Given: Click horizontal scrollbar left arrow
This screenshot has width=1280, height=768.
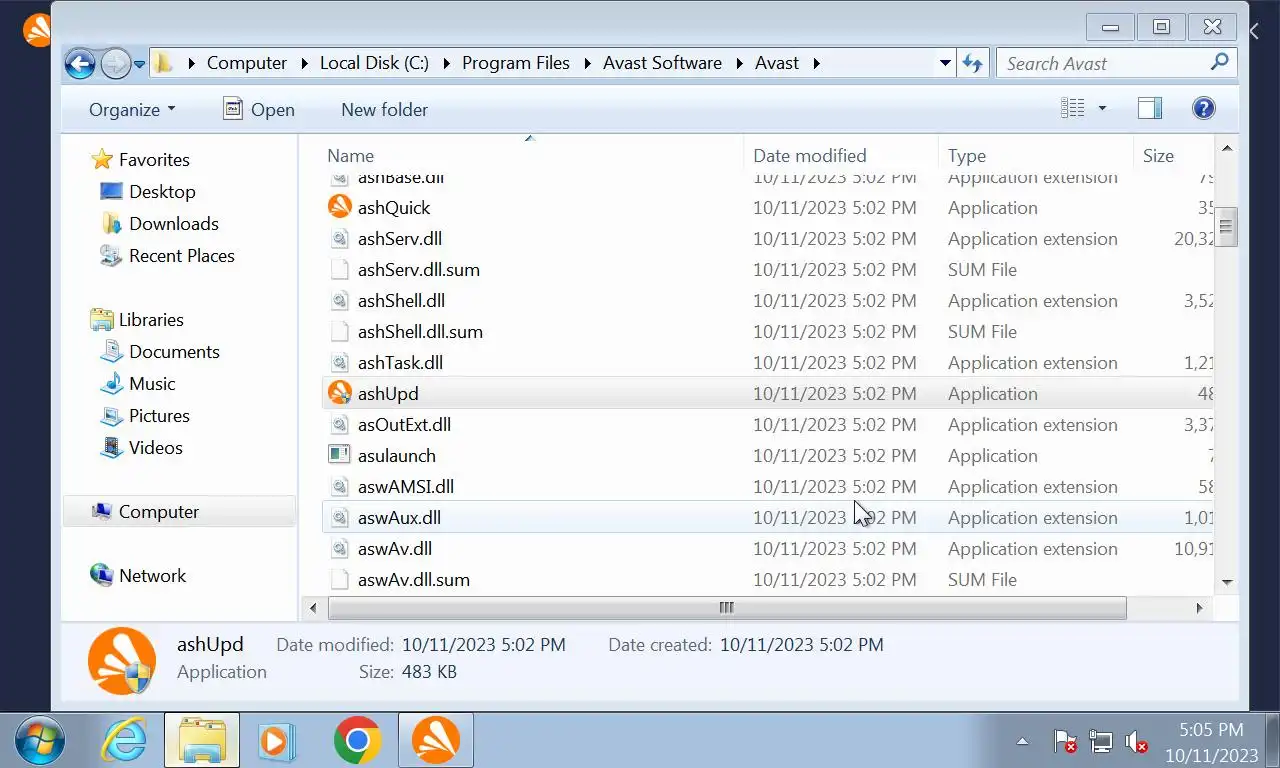Looking at the screenshot, I should click(x=313, y=607).
